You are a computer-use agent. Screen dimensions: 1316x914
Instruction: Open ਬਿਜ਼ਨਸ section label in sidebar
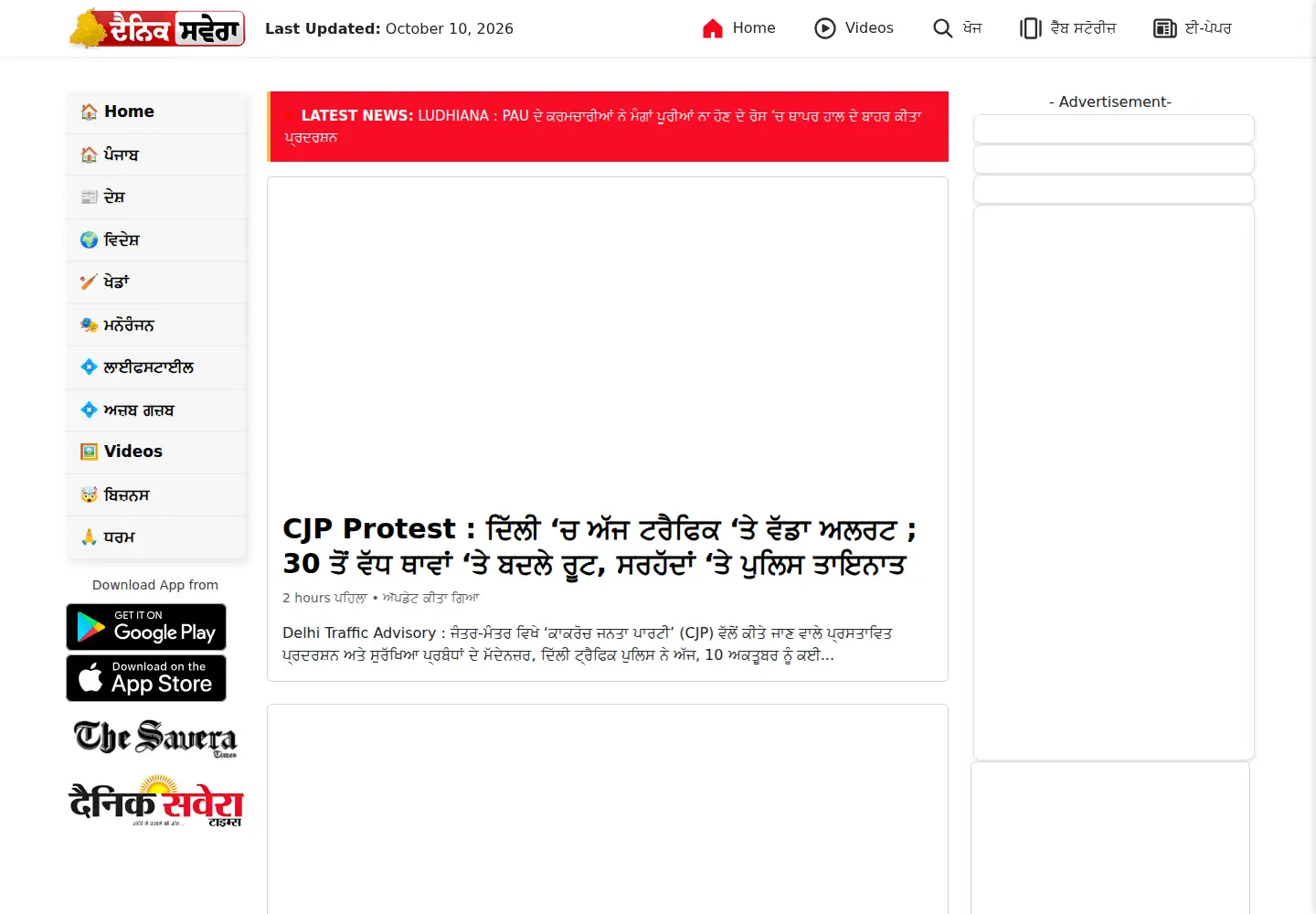(126, 494)
